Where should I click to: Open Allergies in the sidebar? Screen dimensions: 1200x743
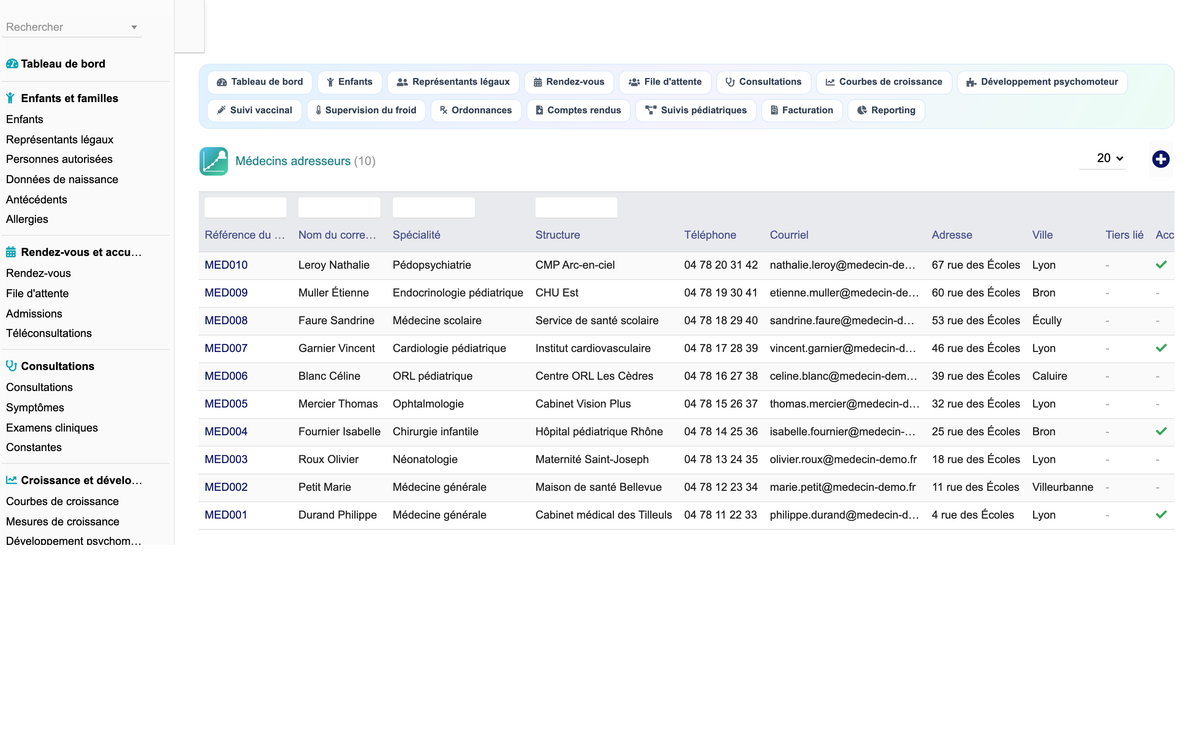point(27,219)
